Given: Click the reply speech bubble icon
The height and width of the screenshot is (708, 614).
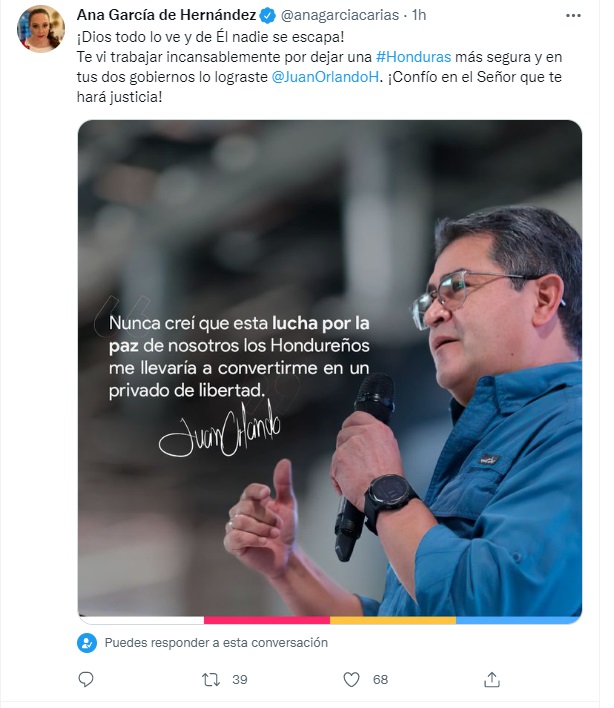Looking at the screenshot, I should 86,679.
